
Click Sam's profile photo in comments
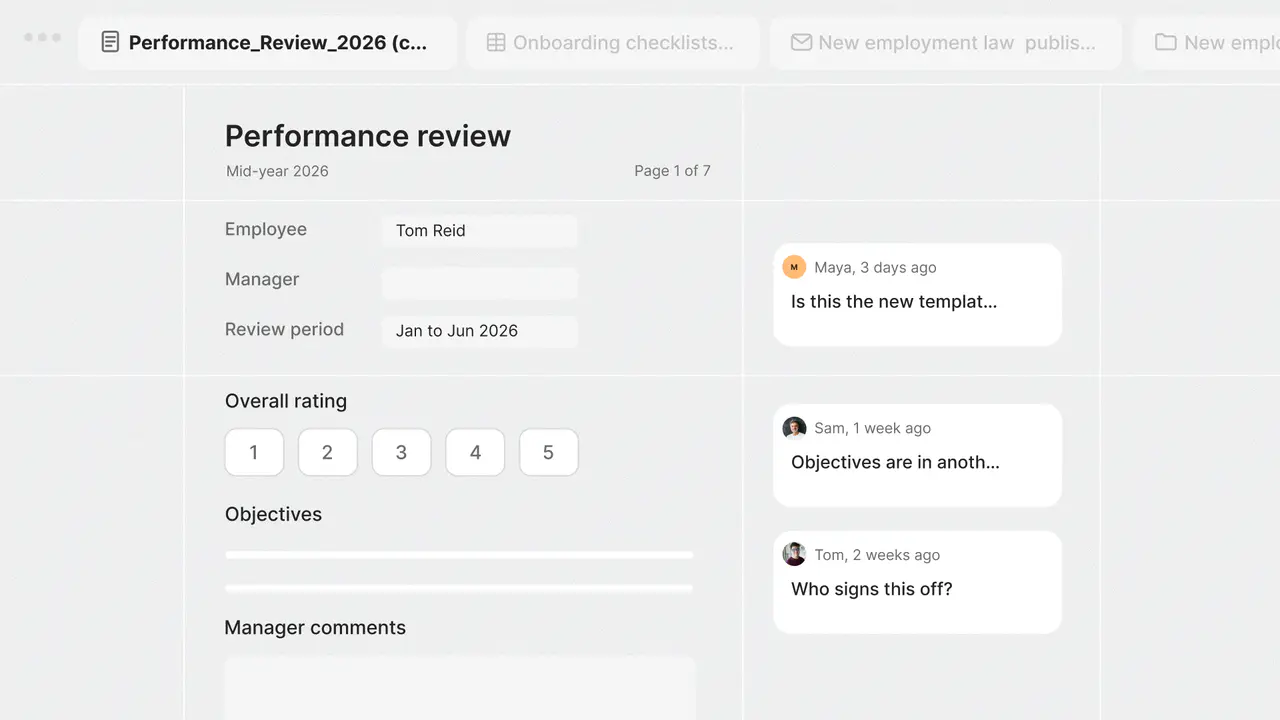click(794, 428)
